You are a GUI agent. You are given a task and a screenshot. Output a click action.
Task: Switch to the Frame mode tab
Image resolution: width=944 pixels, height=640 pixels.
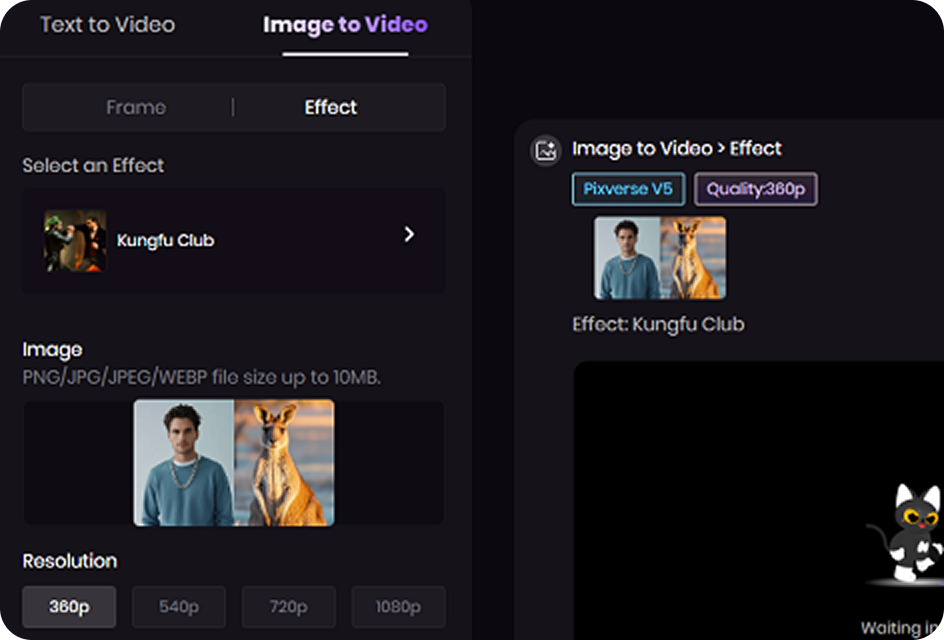[x=136, y=107]
